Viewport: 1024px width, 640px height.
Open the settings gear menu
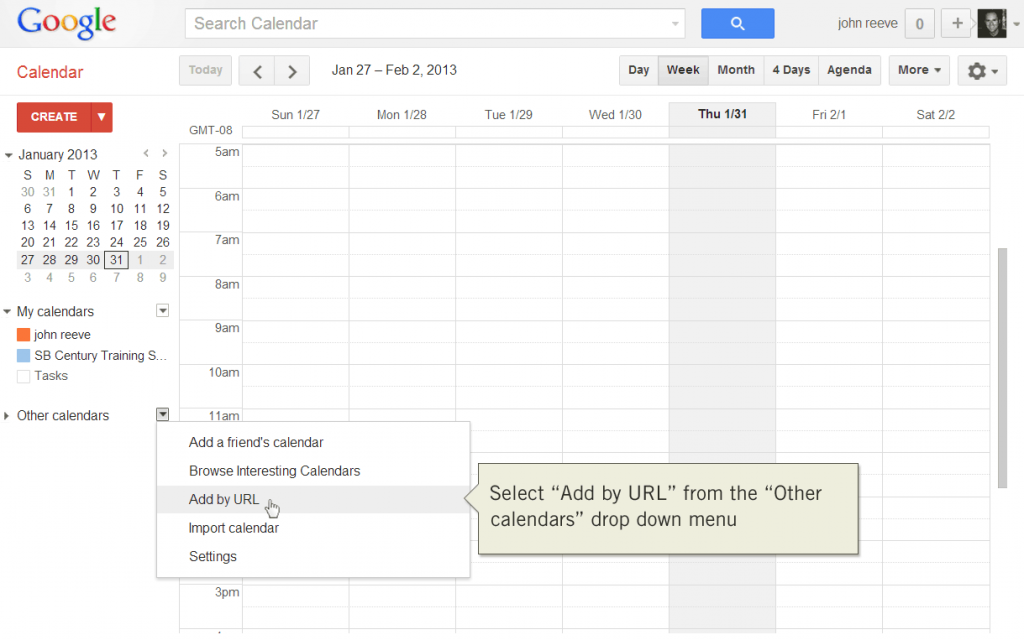[x=982, y=71]
